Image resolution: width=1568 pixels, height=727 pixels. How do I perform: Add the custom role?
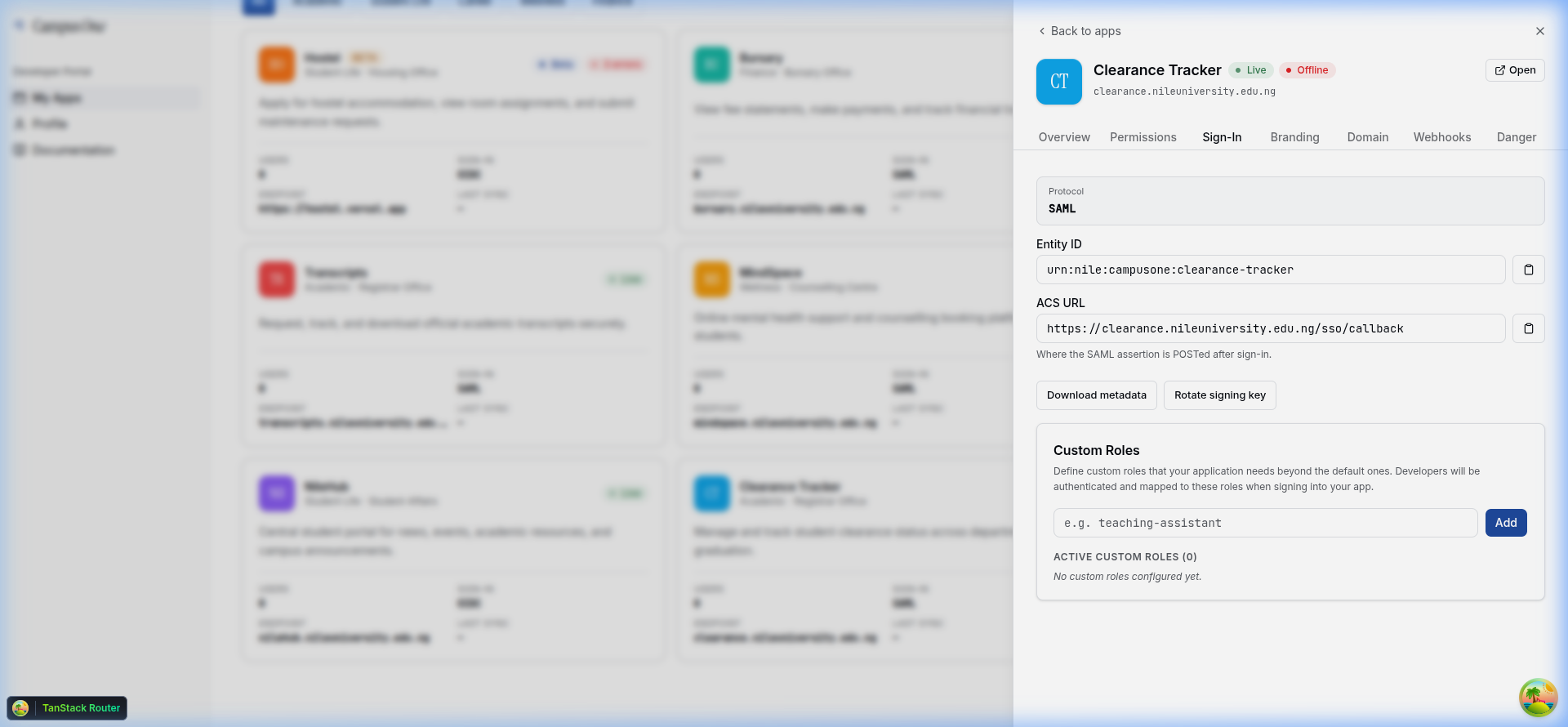[1506, 523]
